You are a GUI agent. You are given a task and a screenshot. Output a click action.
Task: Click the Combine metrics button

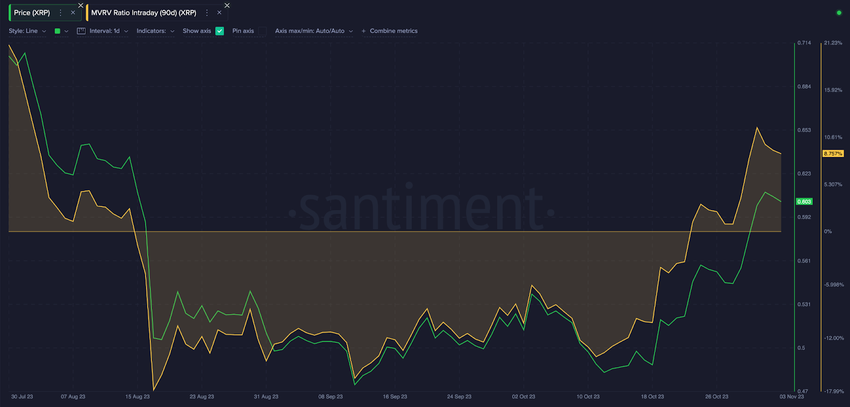point(393,31)
